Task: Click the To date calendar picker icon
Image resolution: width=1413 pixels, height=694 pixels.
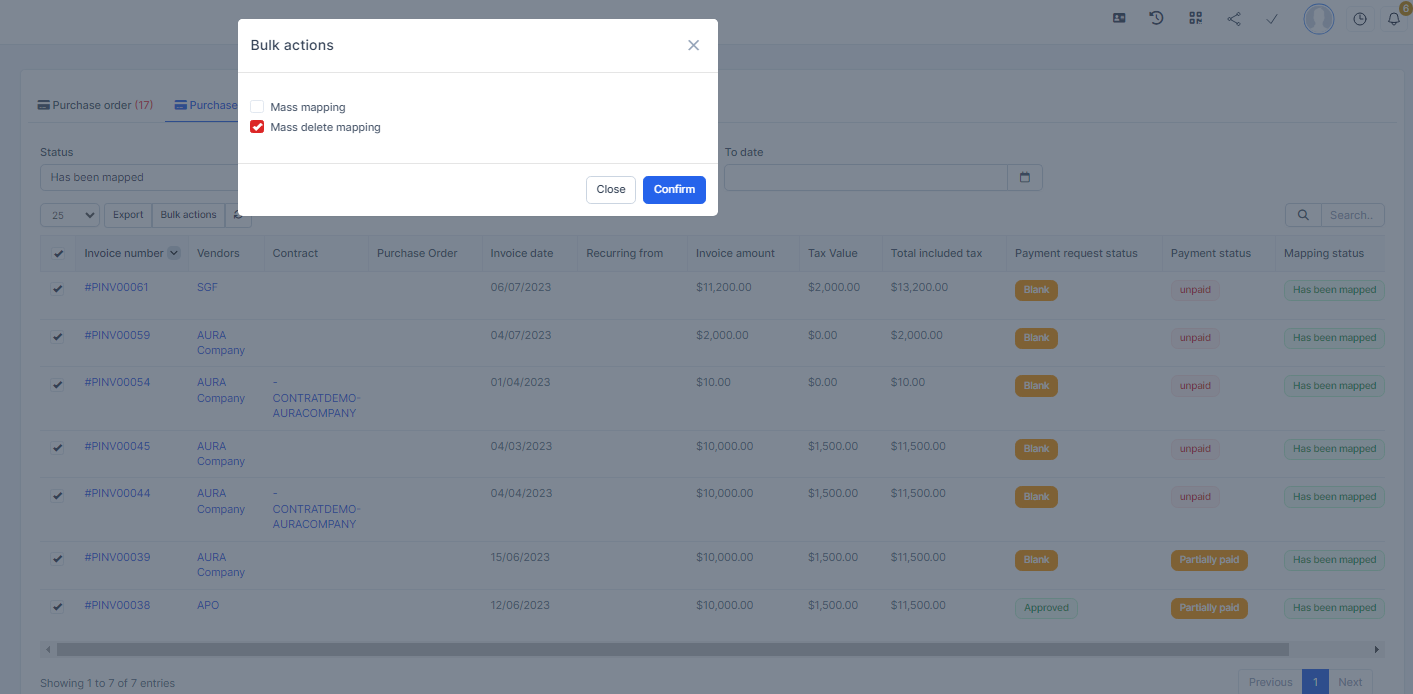Action: [x=1024, y=178]
